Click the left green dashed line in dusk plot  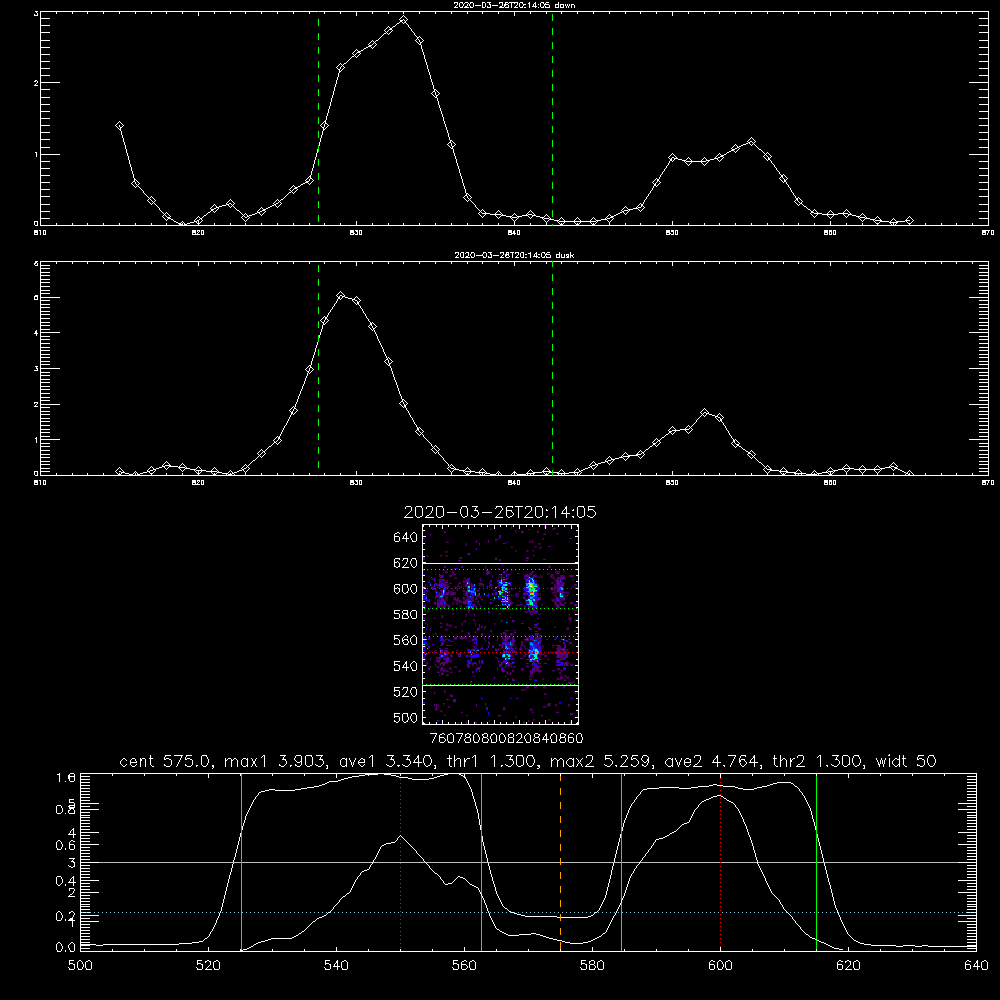pos(318,369)
